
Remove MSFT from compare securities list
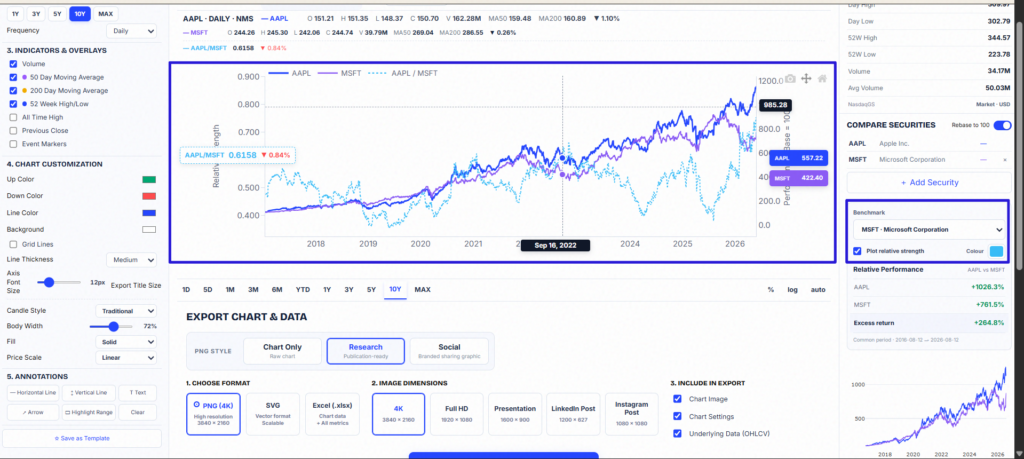(x=1004, y=160)
